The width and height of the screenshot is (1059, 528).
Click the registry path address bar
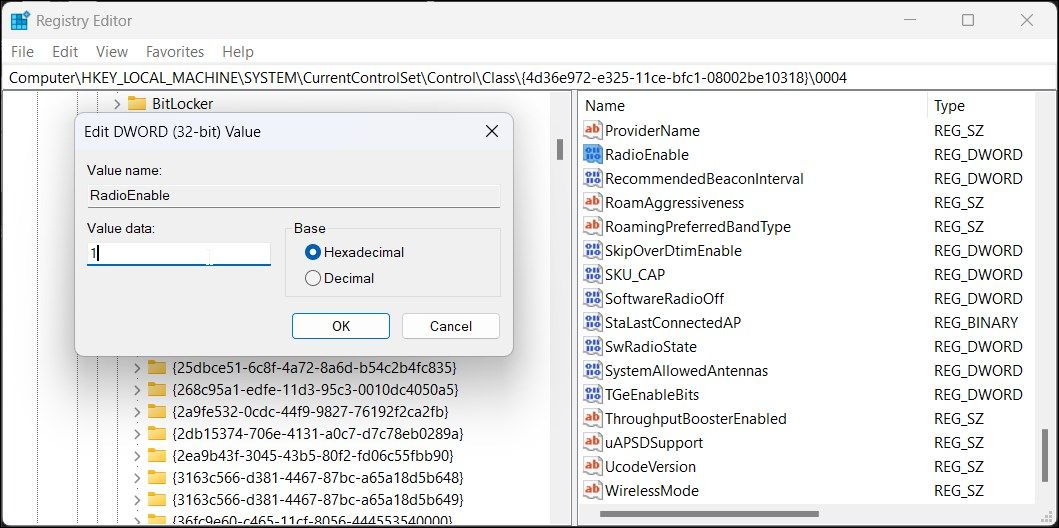pos(530,78)
